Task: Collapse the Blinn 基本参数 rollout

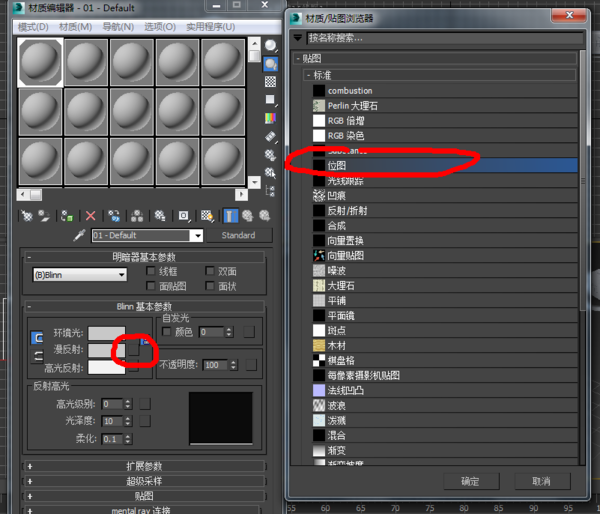Action: point(144,306)
